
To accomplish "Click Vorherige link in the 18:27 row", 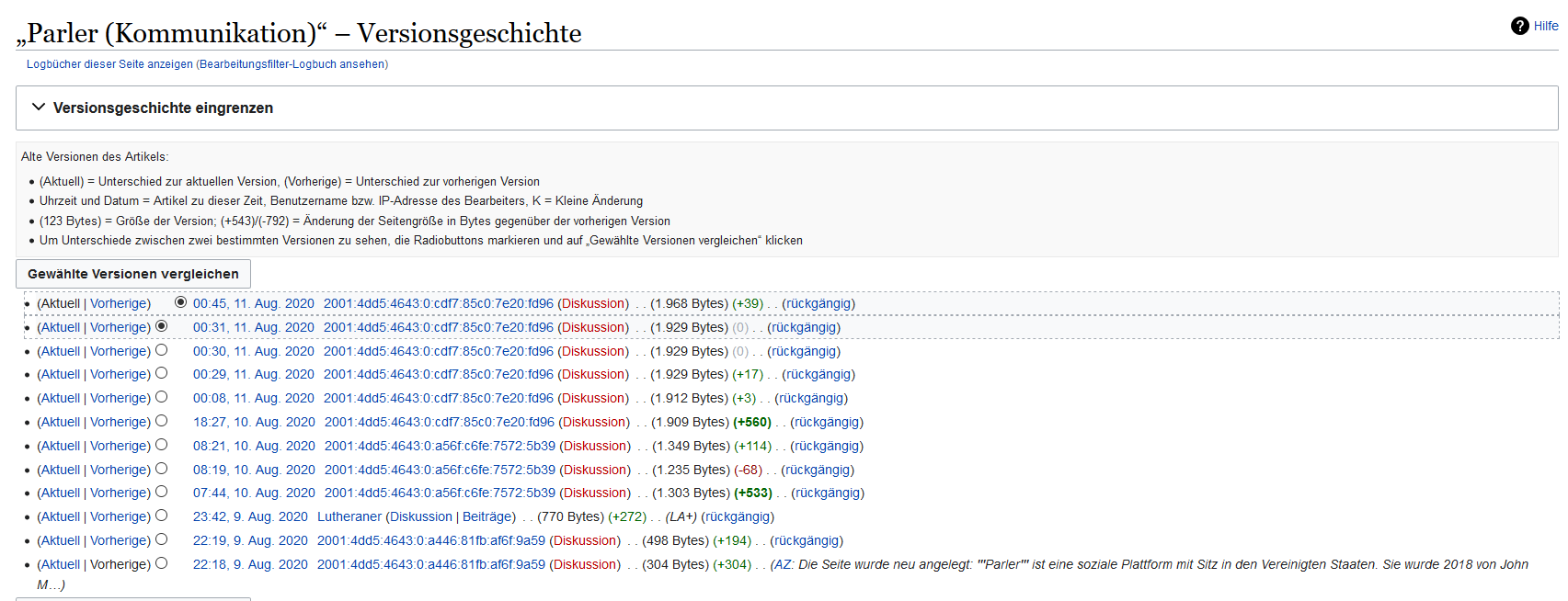I will pos(120,423).
